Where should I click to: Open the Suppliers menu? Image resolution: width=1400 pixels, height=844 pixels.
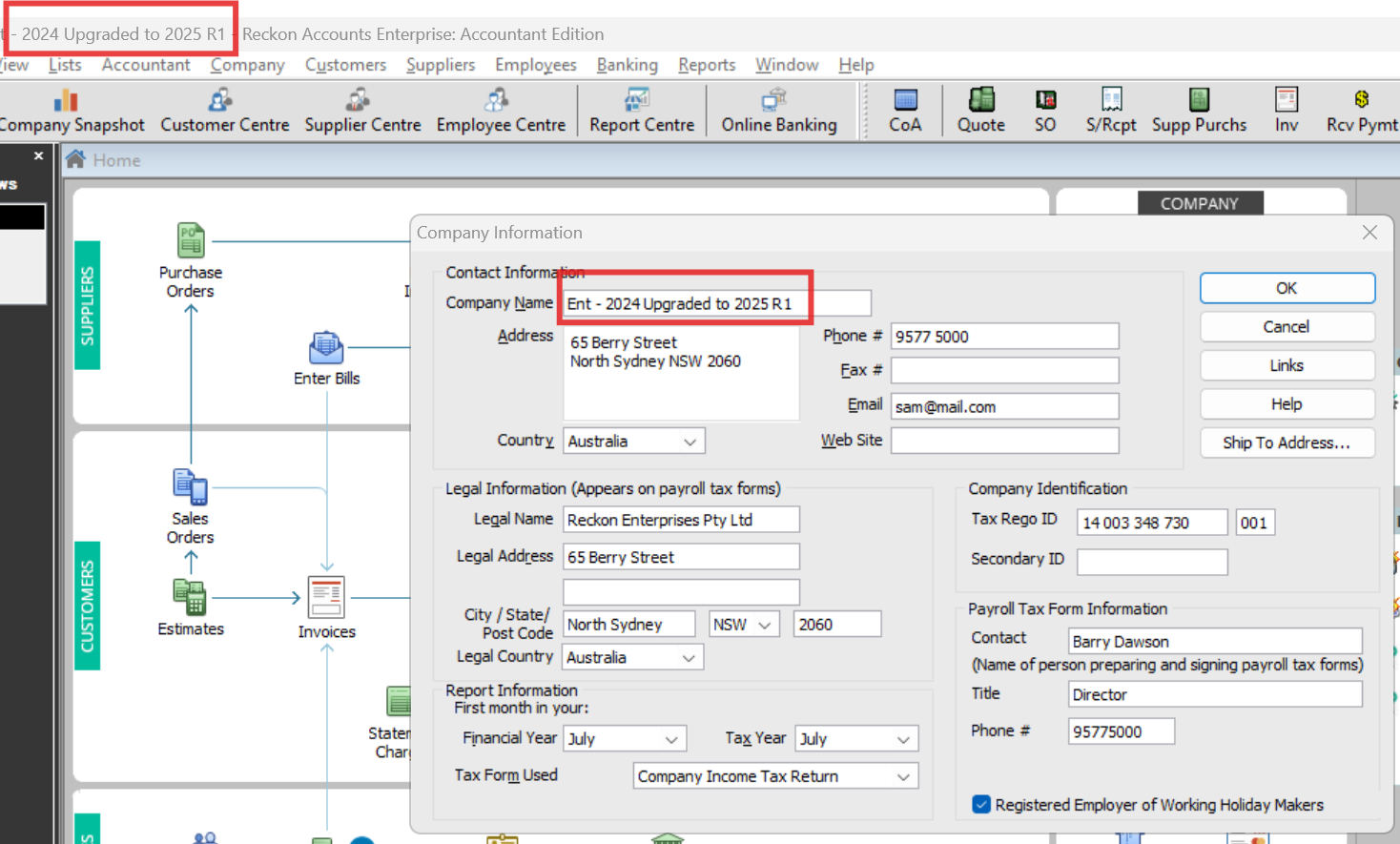pyautogui.click(x=441, y=65)
